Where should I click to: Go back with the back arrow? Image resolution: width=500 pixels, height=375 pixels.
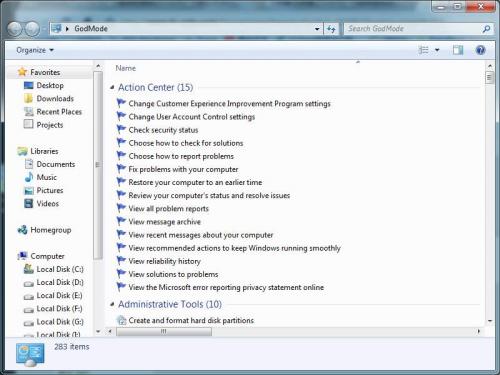pos(15,29)
